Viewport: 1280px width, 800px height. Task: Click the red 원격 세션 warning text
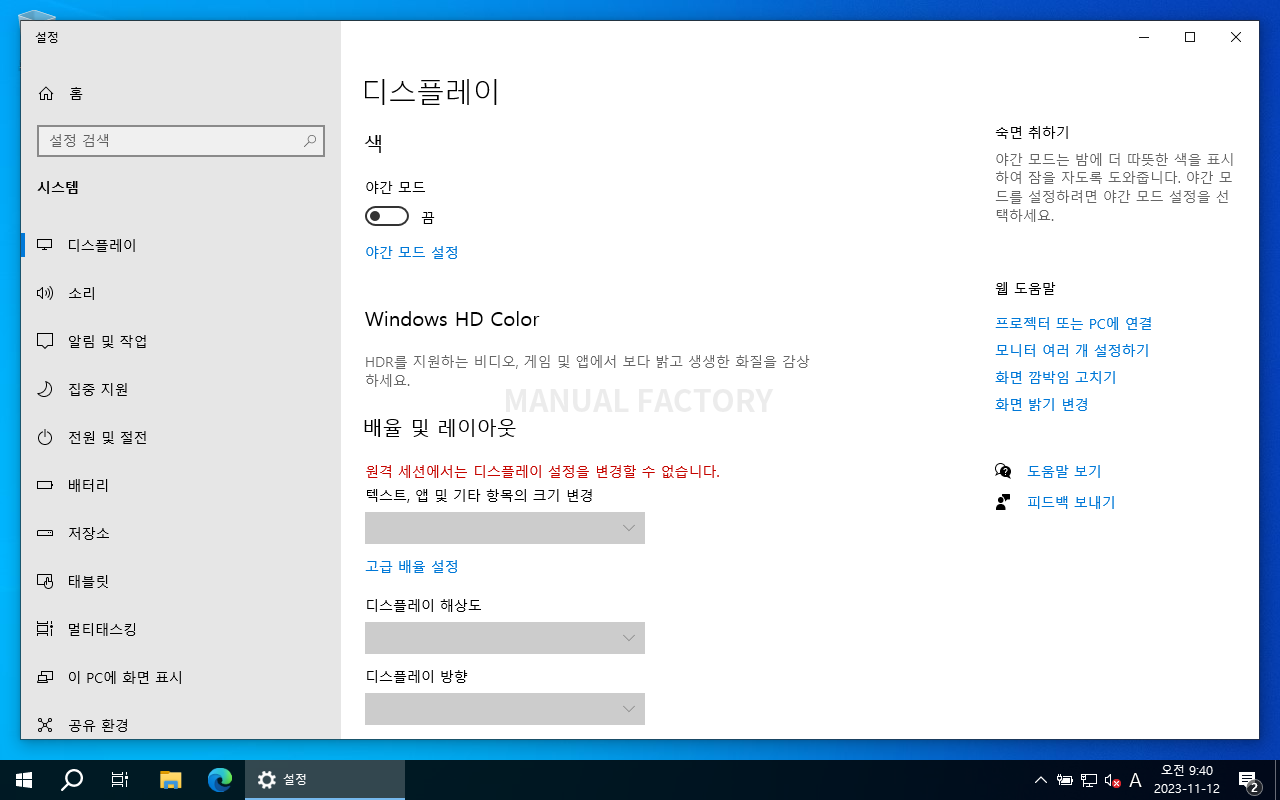[542, 471]
